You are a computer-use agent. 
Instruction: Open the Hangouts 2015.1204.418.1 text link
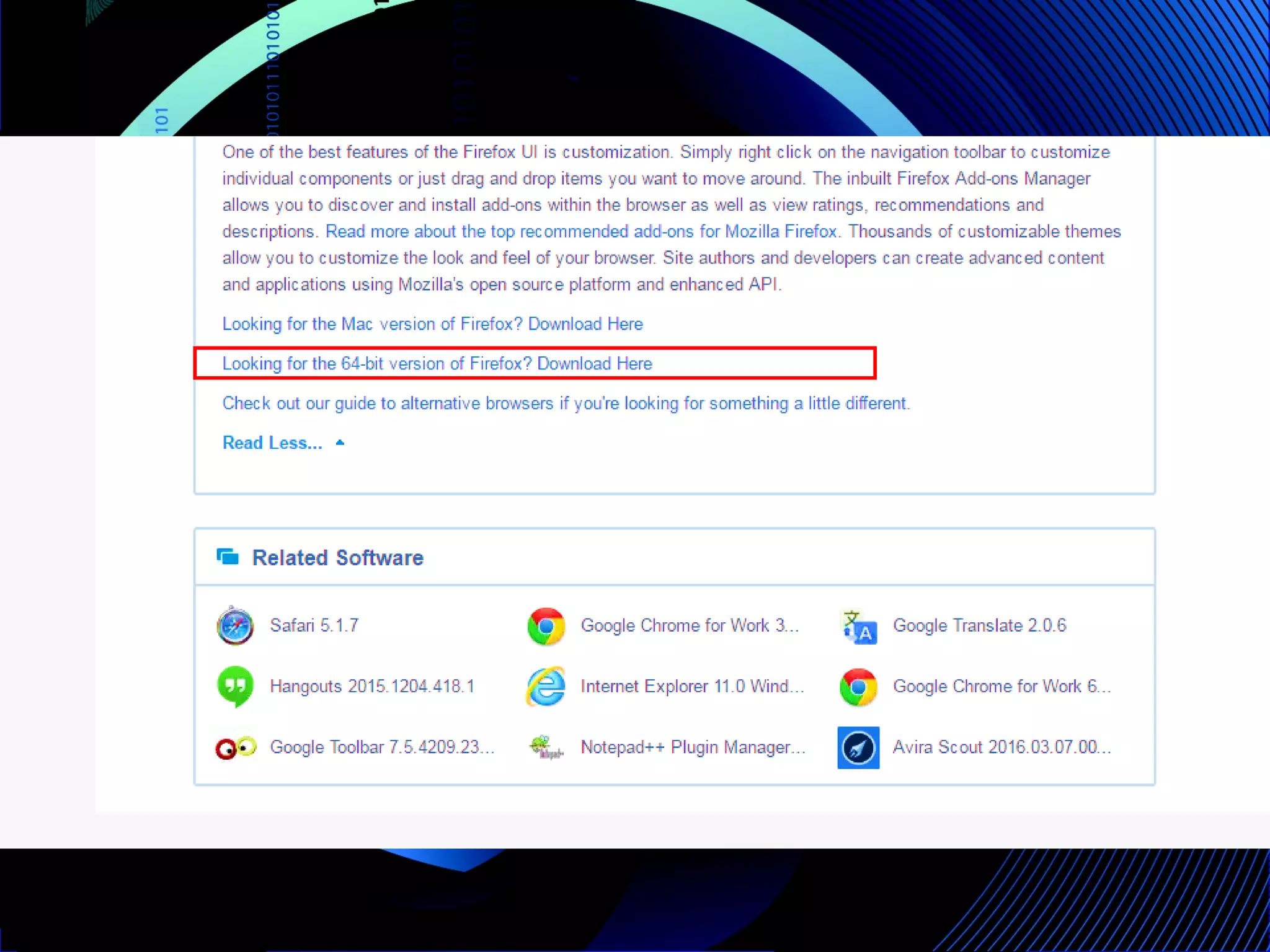tap(372, 686)
